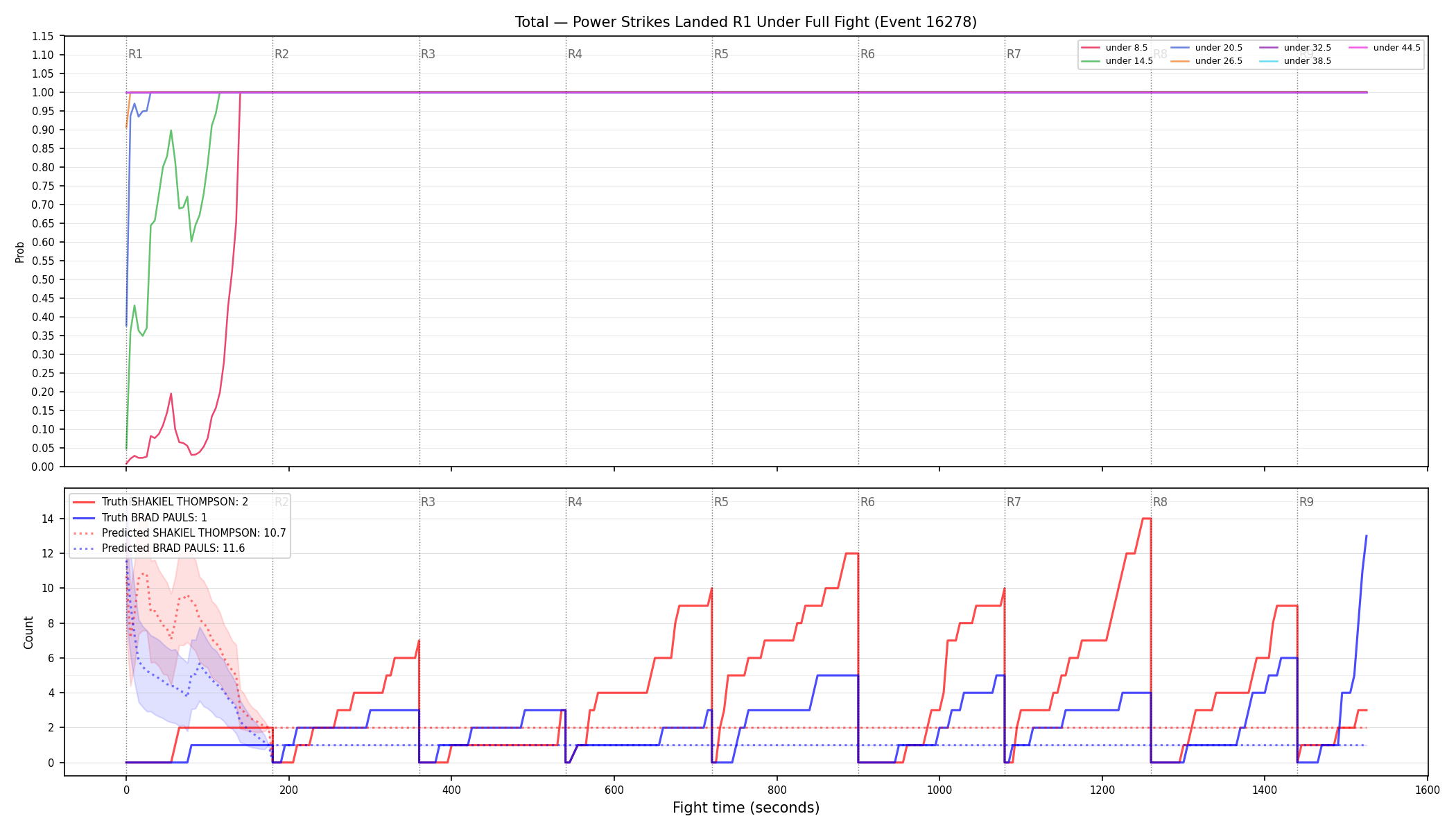This screenshot has height=832, width=1456.
Task: Click the 'Prob' y-axis label
Action: 20,252
